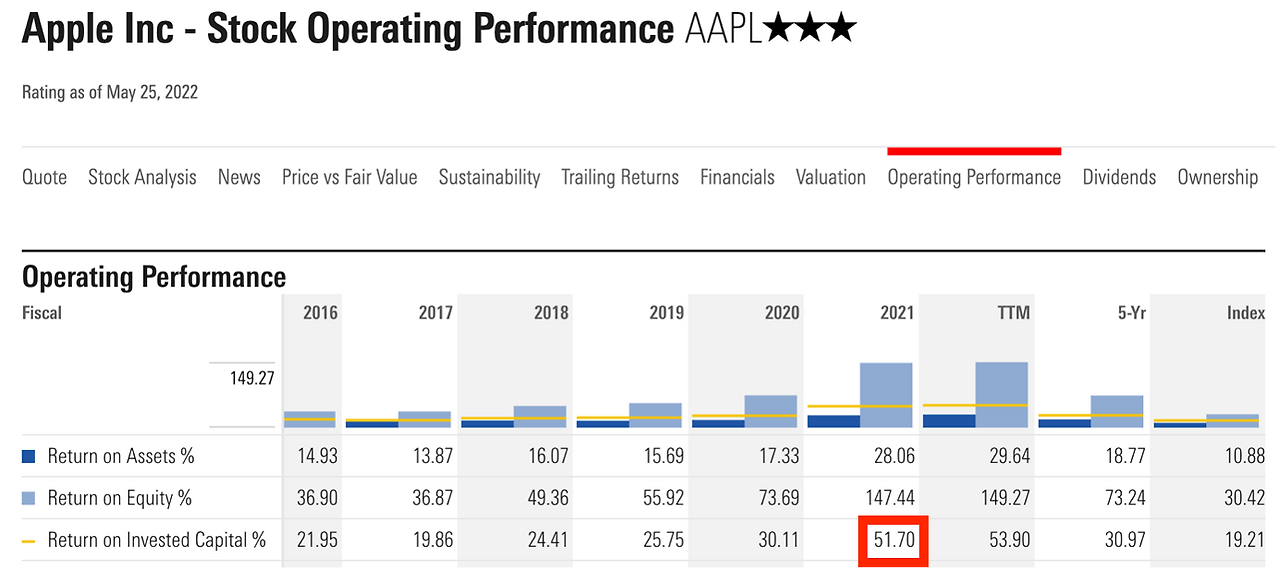
Task: Switch to Stock Analysis tab
Action: pos(142,177)
